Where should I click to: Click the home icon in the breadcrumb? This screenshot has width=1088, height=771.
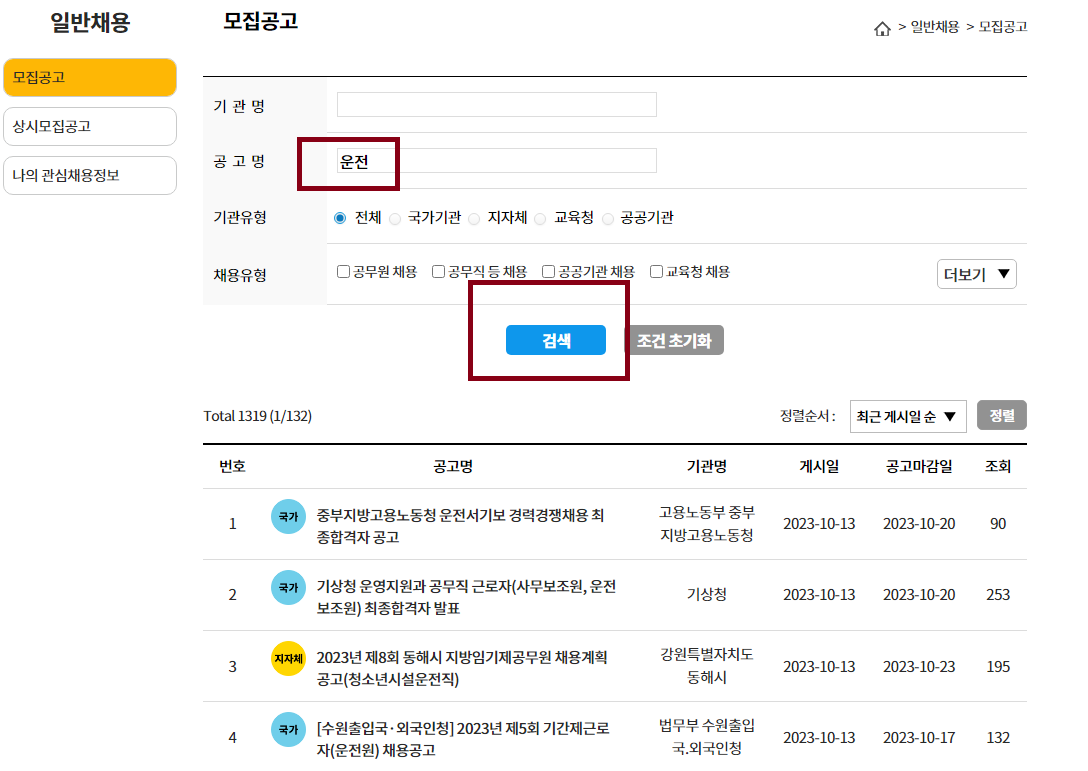[x=883, y=28]
